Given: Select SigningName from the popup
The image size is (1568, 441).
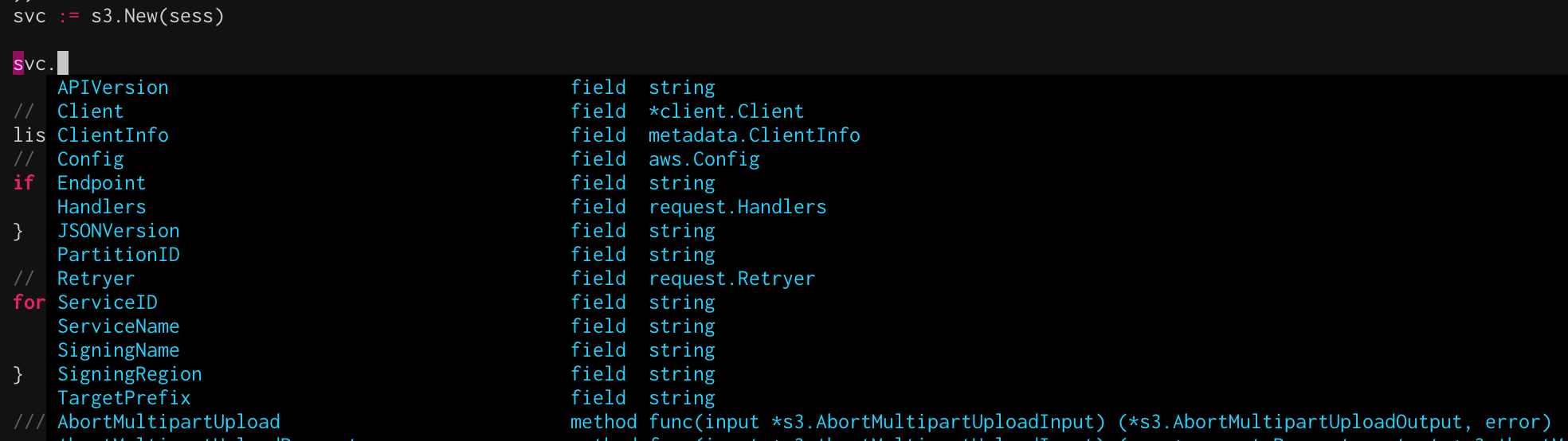Looking at the screenshot, I should 118,350.
